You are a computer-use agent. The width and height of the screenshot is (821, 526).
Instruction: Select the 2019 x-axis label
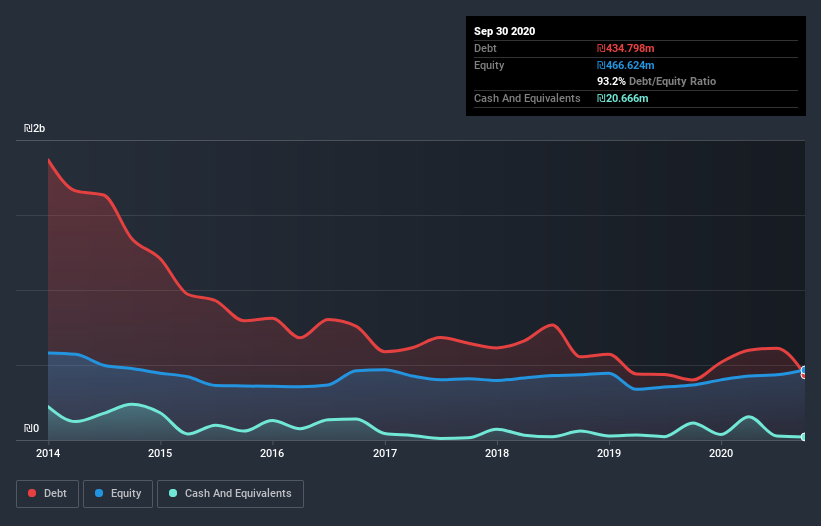tap(609, 453)
